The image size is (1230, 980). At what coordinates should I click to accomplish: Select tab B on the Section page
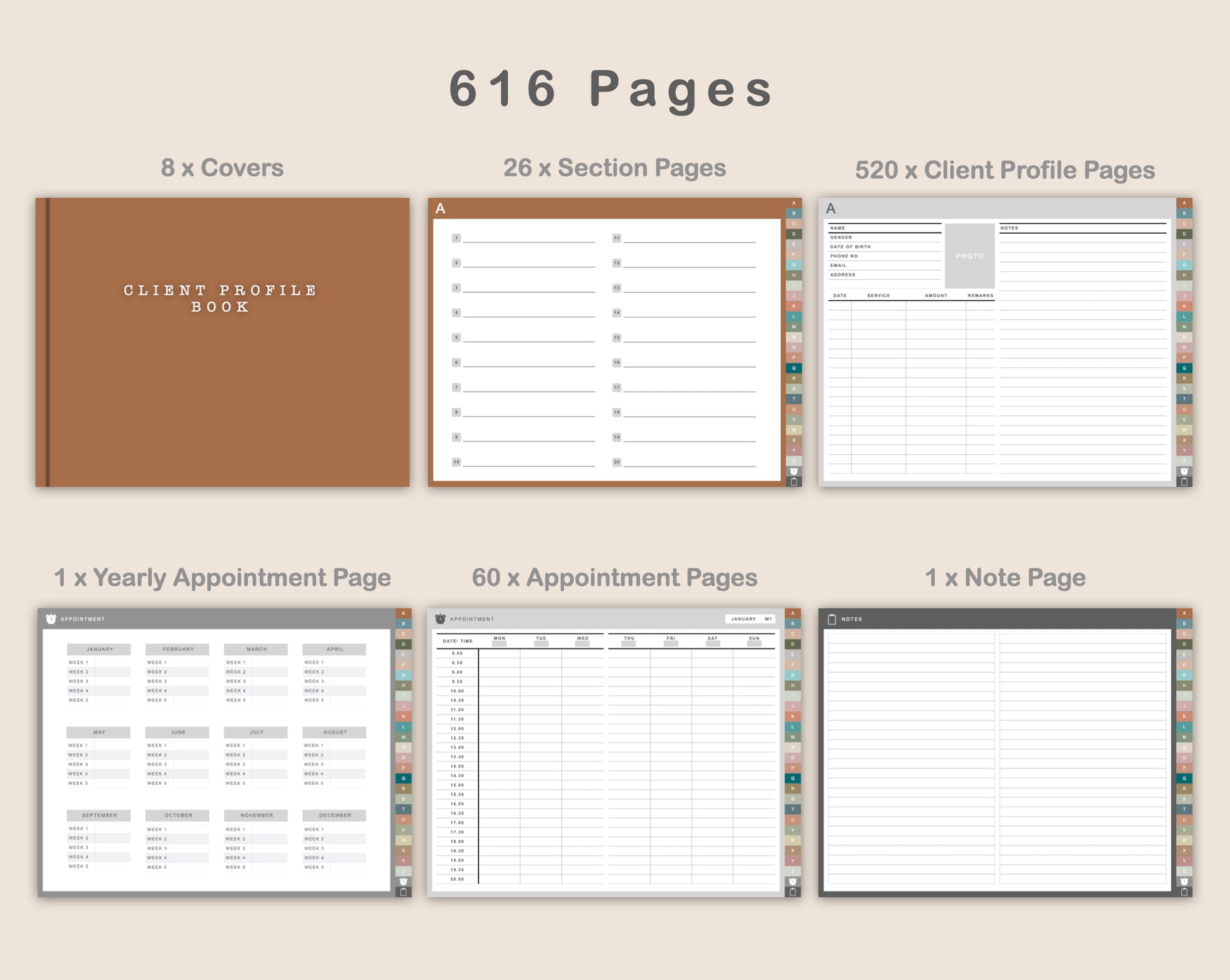point(794,214)
